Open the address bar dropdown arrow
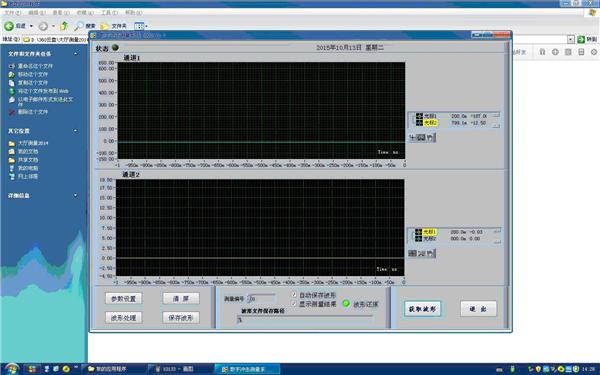The height and width of the screenshot is (375, 600). [571, 39]
